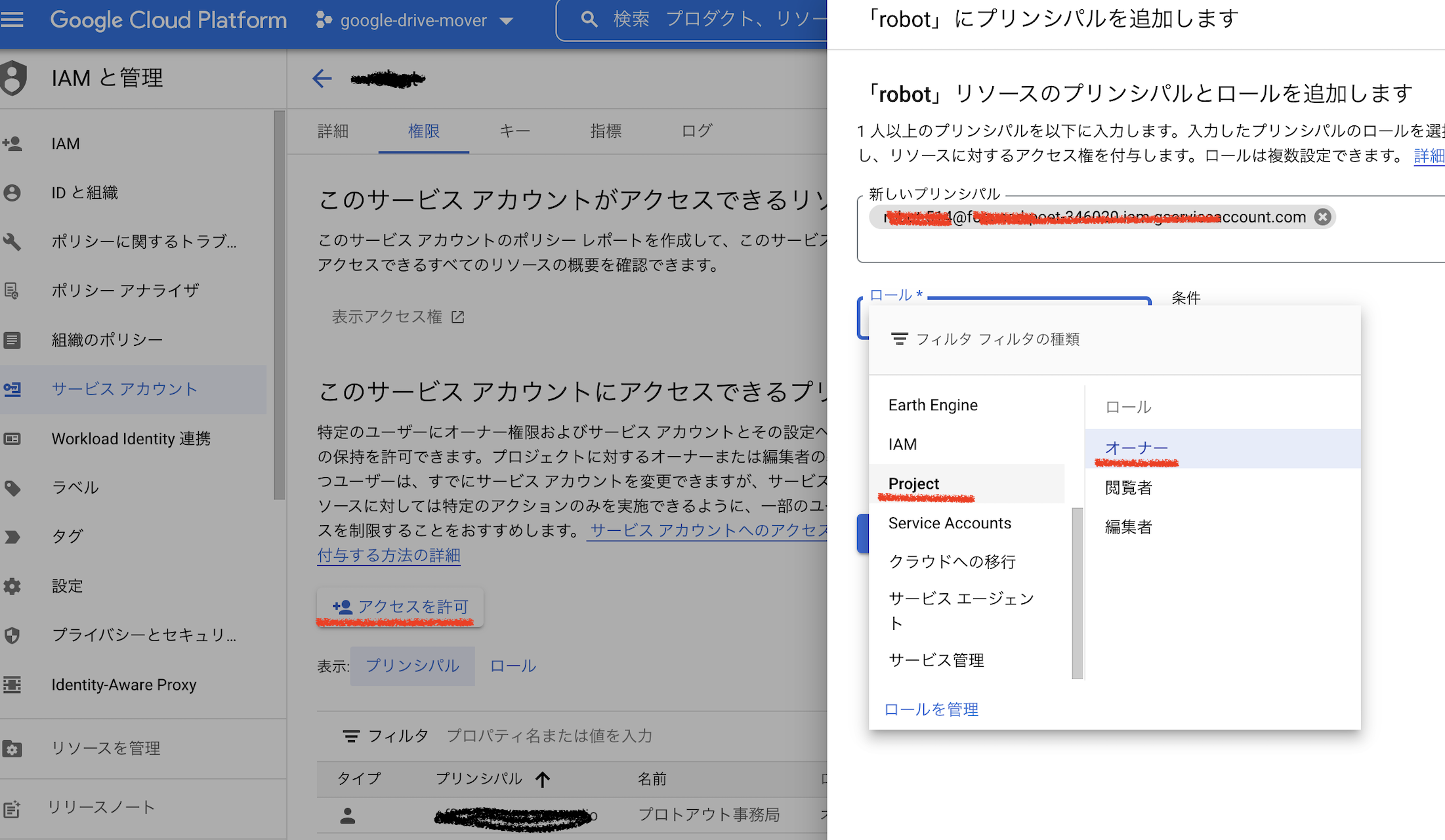Screen dimensions: 1445x840
Task: Open ポリシーアナライザ from the sidebar
Action: click(125, 290)
